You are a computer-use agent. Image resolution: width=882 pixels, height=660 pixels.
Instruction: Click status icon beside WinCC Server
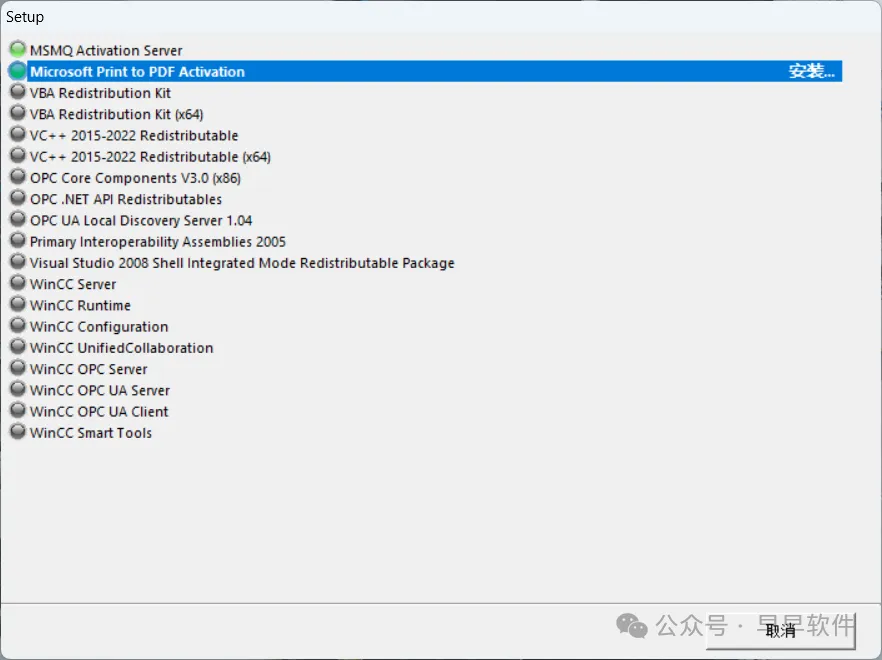(18, 282)
